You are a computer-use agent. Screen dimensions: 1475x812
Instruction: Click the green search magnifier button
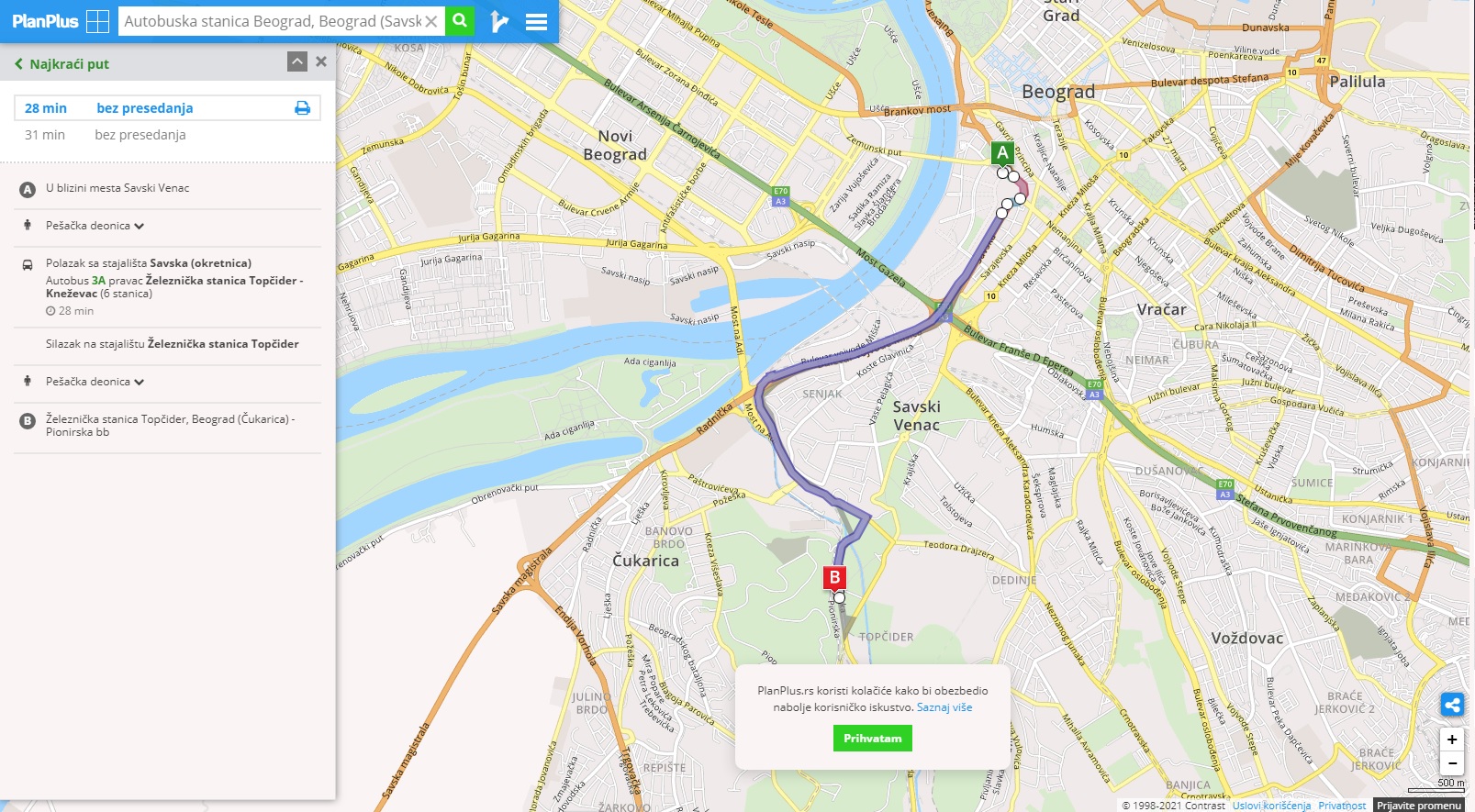[460, 20]
